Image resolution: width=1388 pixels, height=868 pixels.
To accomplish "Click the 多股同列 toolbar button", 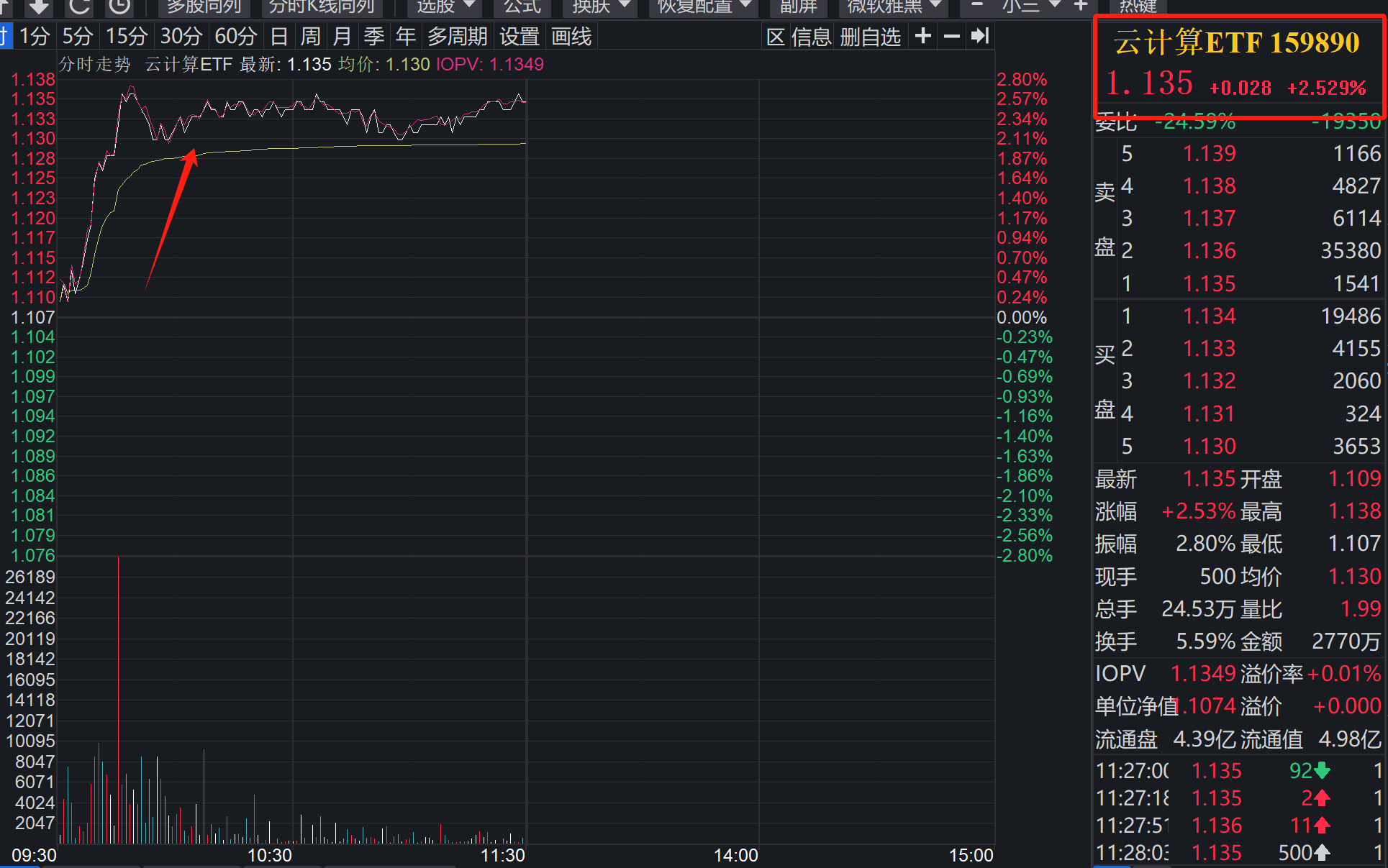I will (204, 6).
